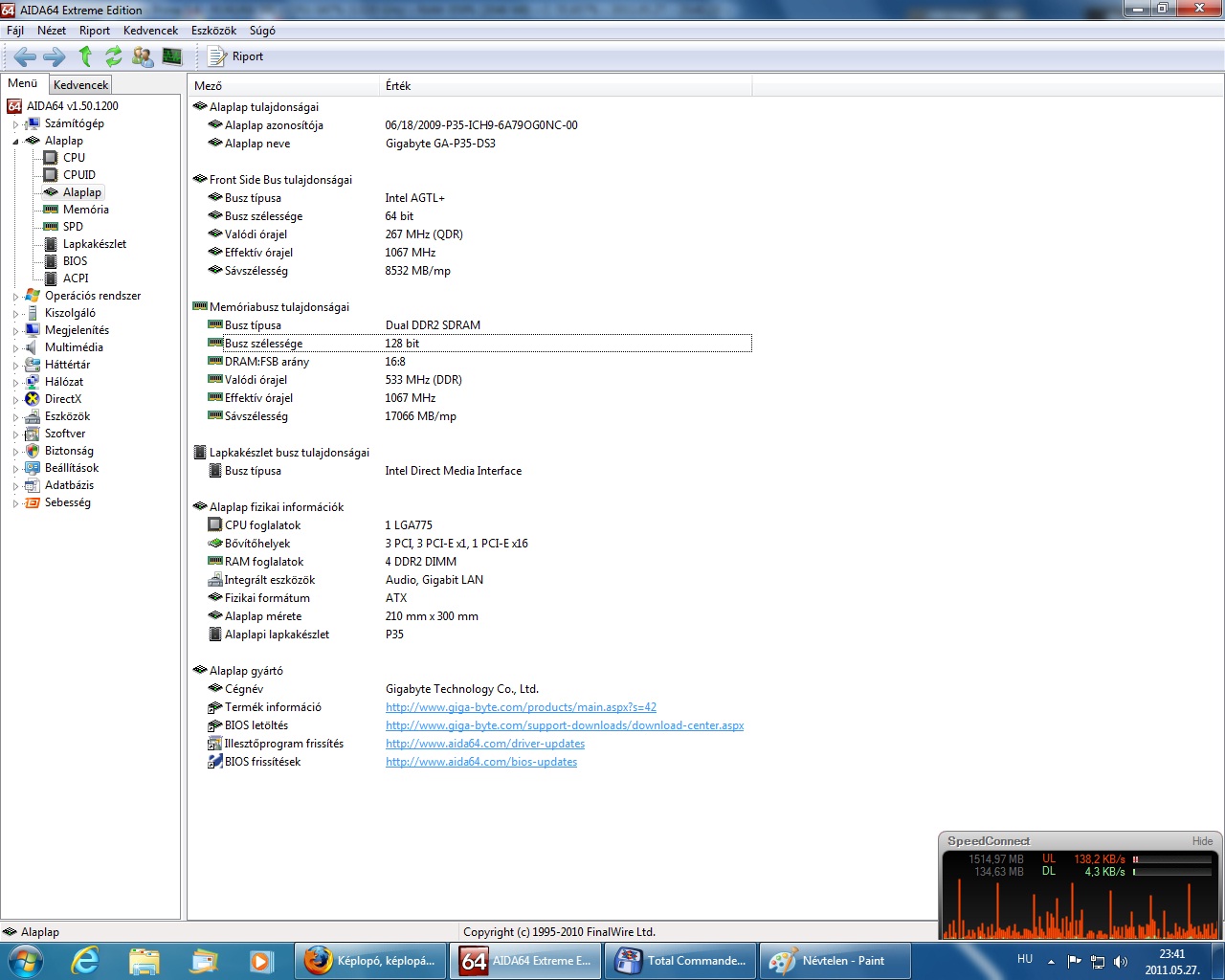
Task: Open the Nézet menu
Action: (x=52, y=31)
